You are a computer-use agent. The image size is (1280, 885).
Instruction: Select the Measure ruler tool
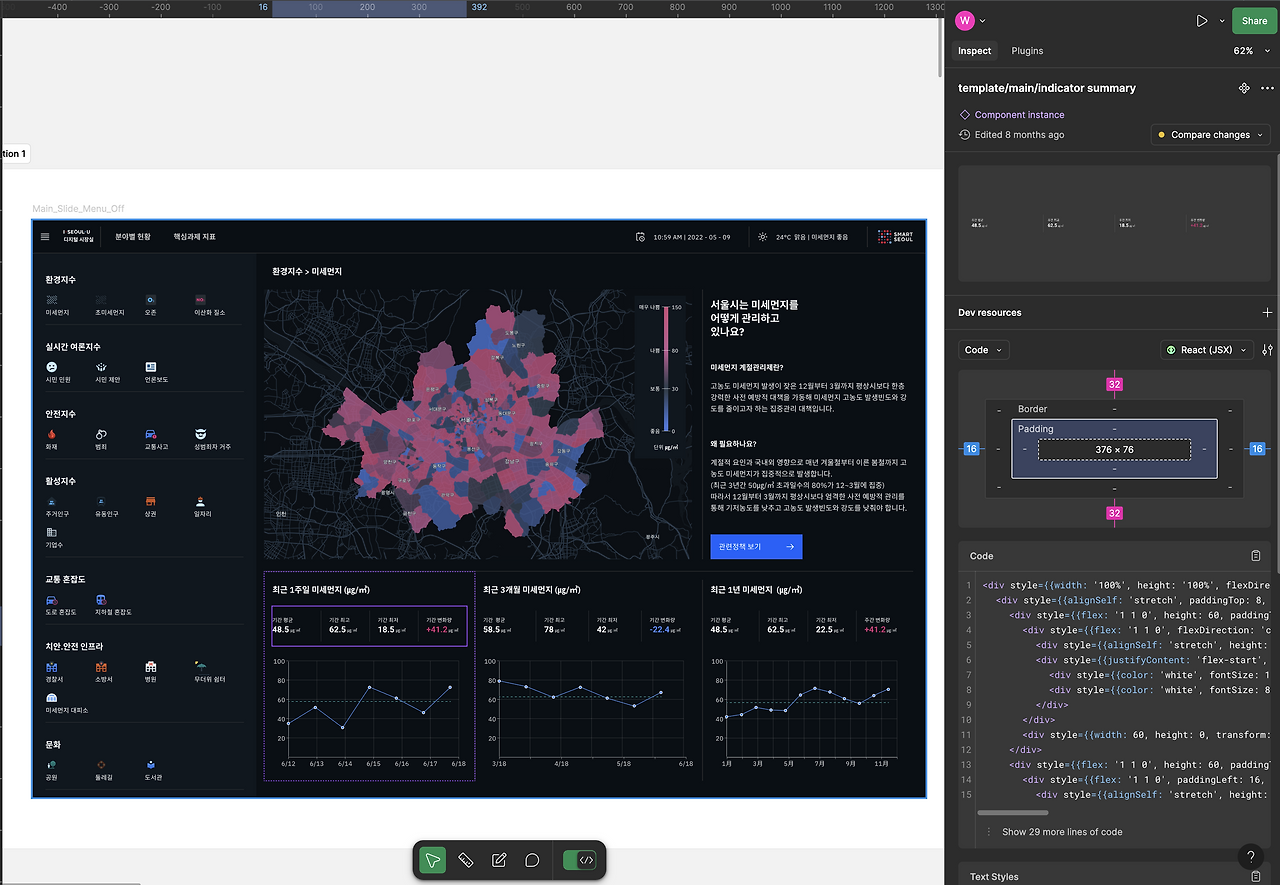[465, 860]
